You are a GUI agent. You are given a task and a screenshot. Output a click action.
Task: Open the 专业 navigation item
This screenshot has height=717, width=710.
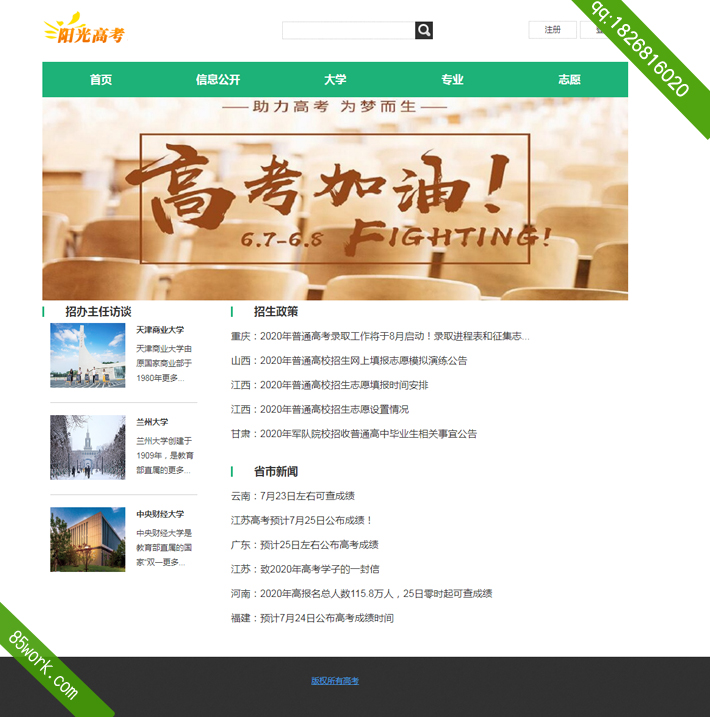tap(452, 80)
